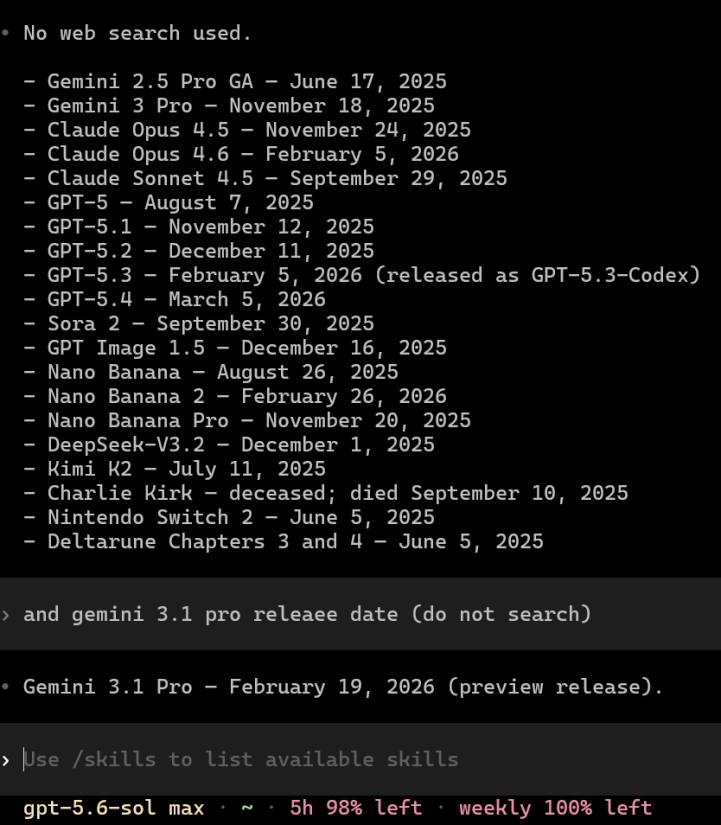Click the 'Deltarune Chapters 3 and 4' line
This screenshot has height=825, width=721.
click(x=284, y=541)
